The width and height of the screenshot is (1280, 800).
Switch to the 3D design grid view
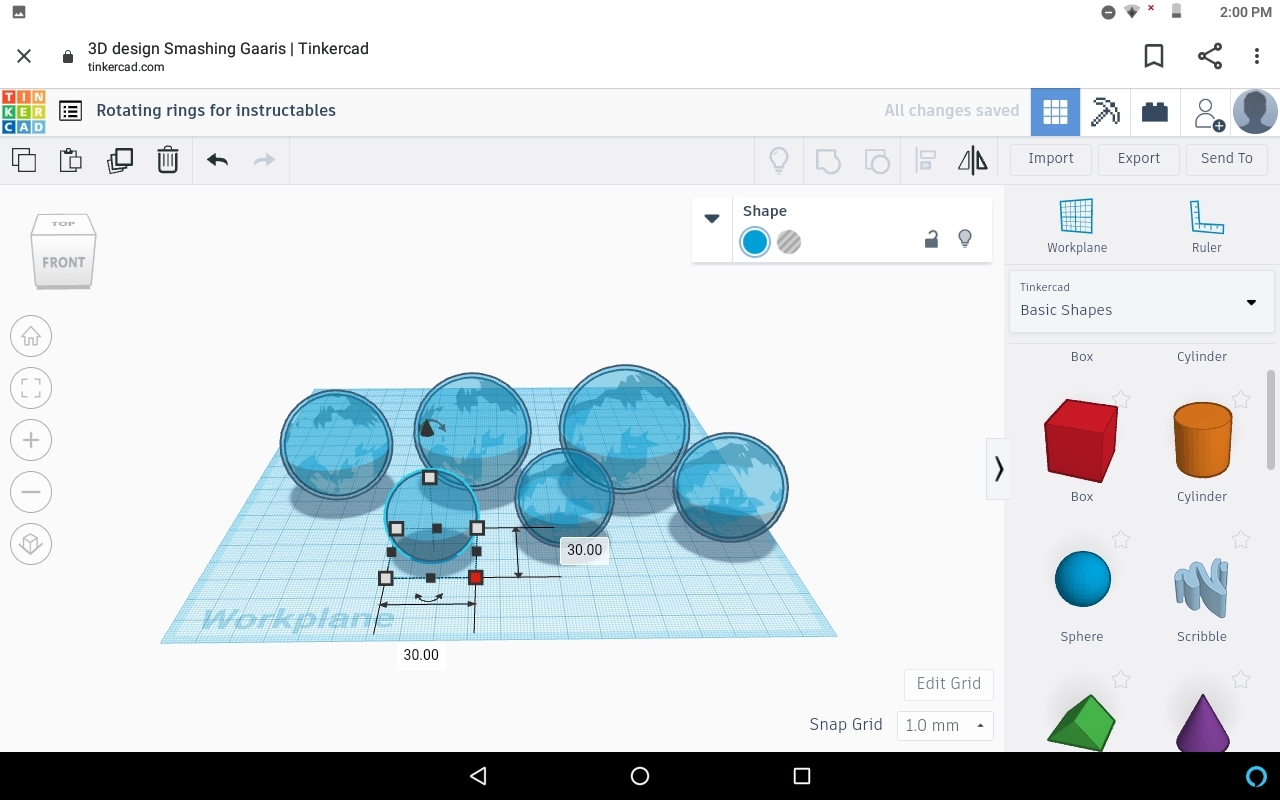[x=1055, y=112]
